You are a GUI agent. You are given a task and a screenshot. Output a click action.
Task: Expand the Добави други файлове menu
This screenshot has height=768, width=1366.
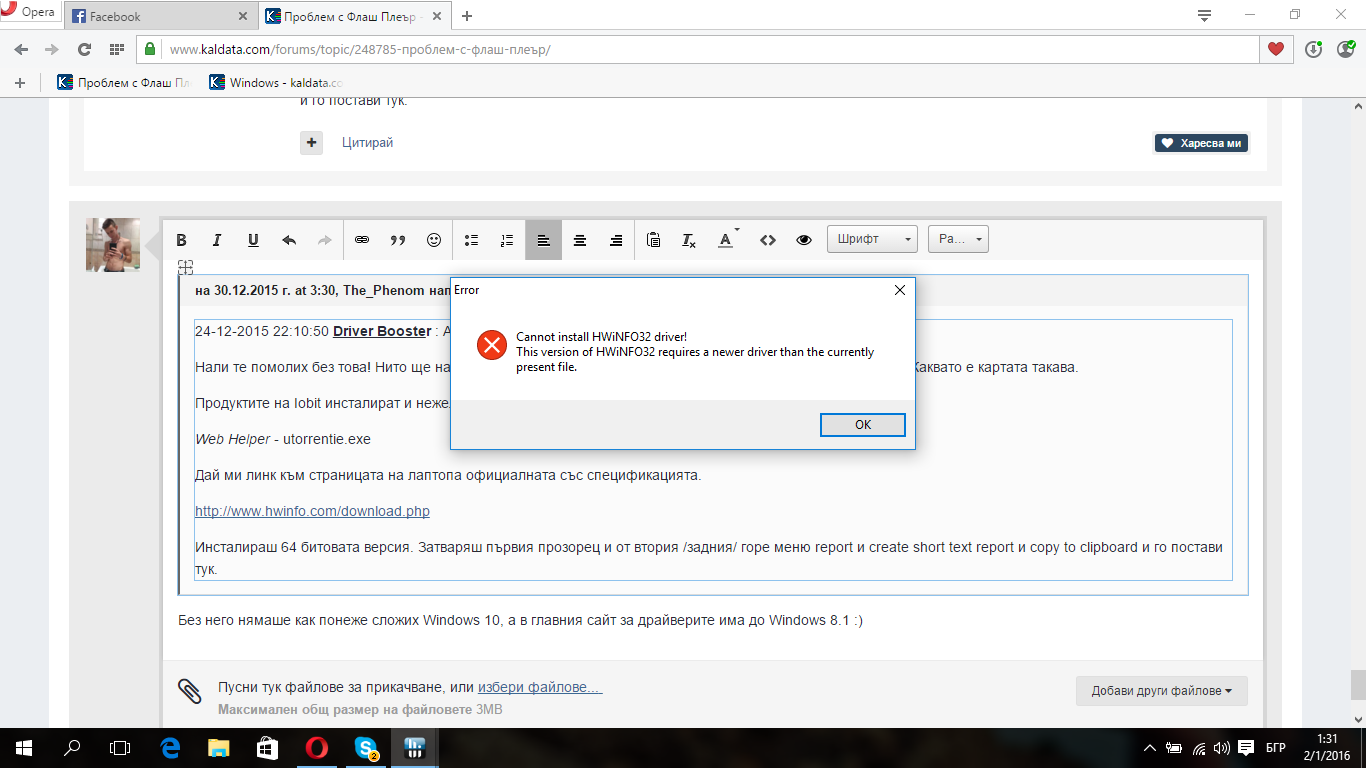1162,691
